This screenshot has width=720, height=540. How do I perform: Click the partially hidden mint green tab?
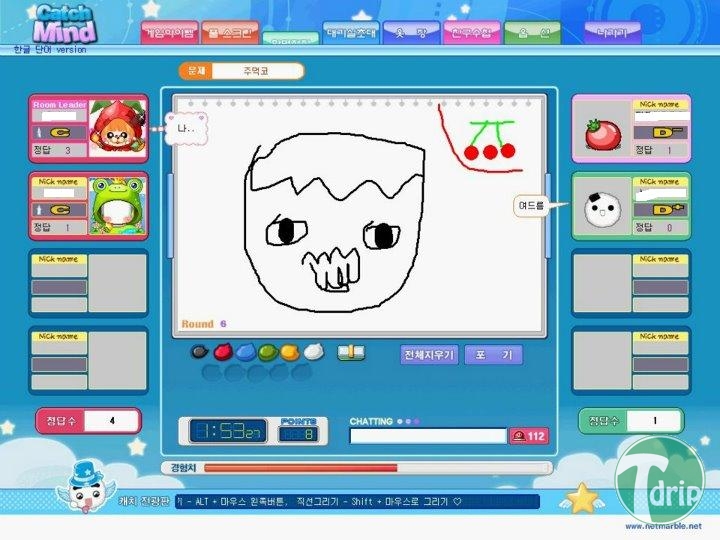[291, 38]
